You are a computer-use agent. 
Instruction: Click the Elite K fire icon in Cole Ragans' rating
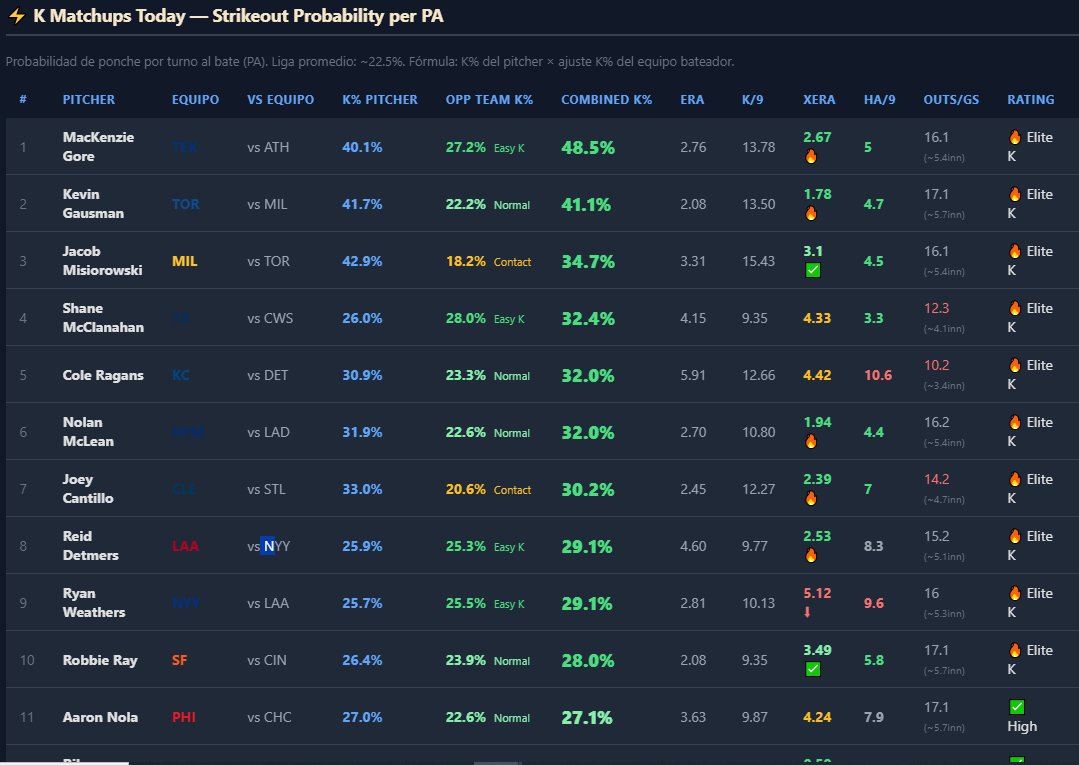[1015, 365]
